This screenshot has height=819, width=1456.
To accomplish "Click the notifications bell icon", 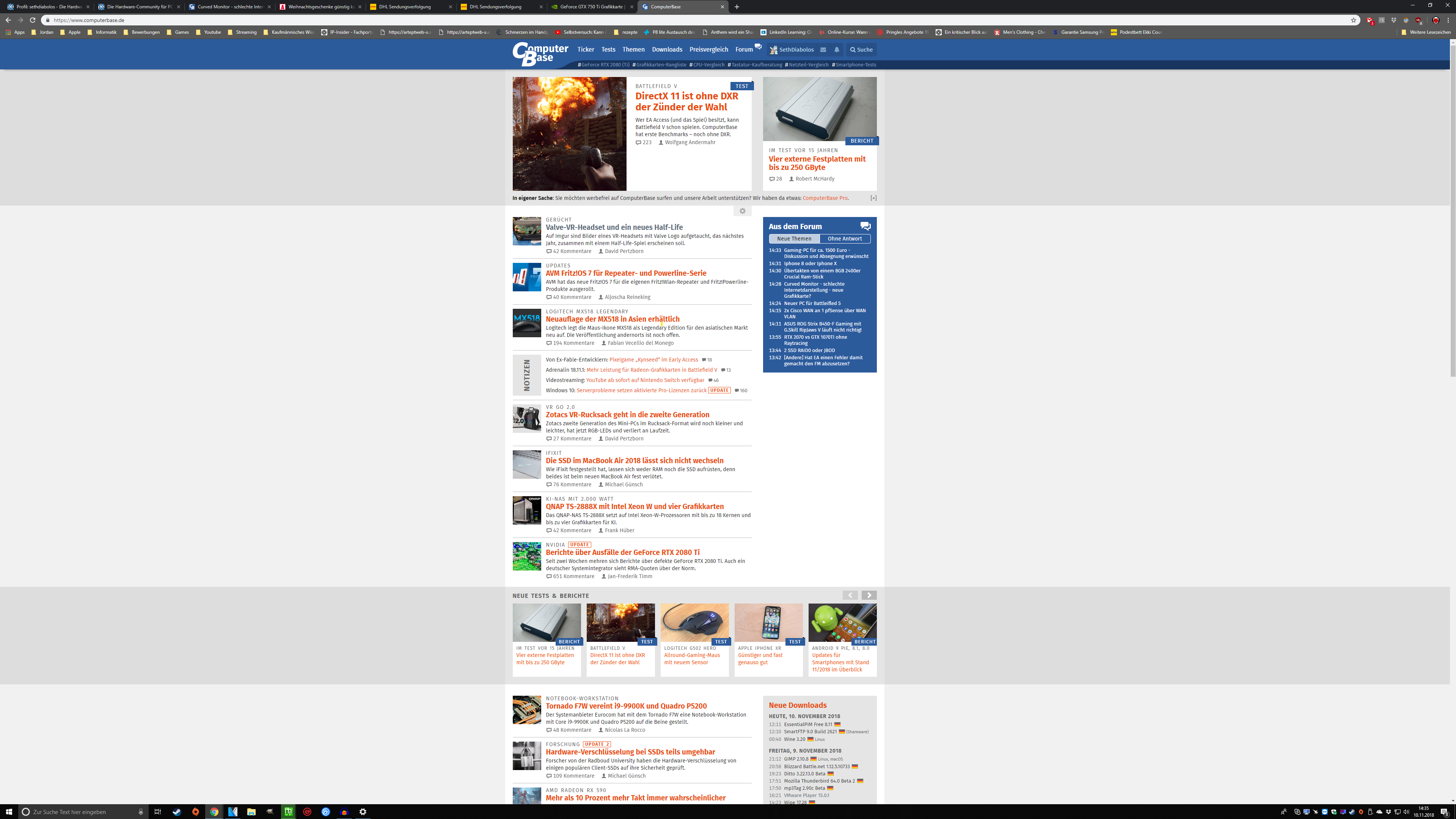I will 837,50.
